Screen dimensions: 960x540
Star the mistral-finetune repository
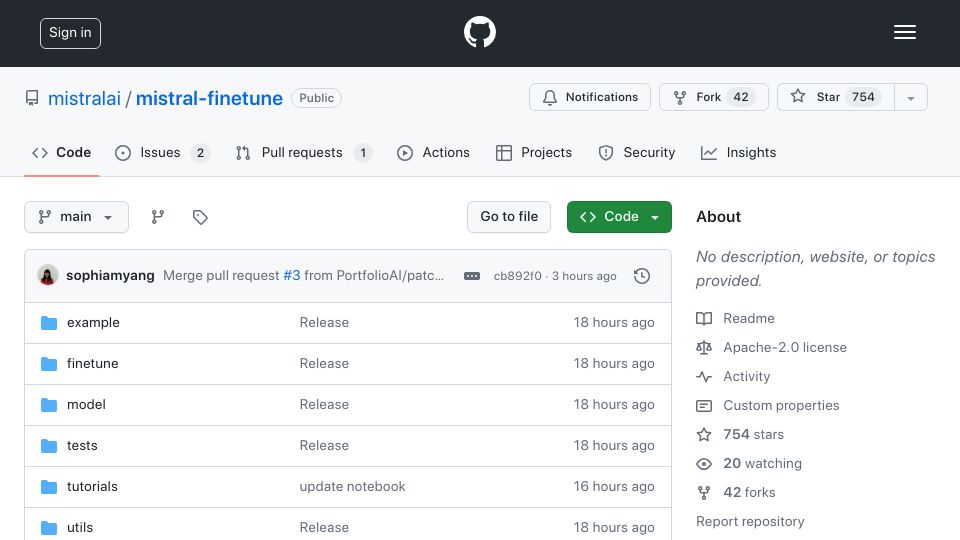[x=836, y=97]
